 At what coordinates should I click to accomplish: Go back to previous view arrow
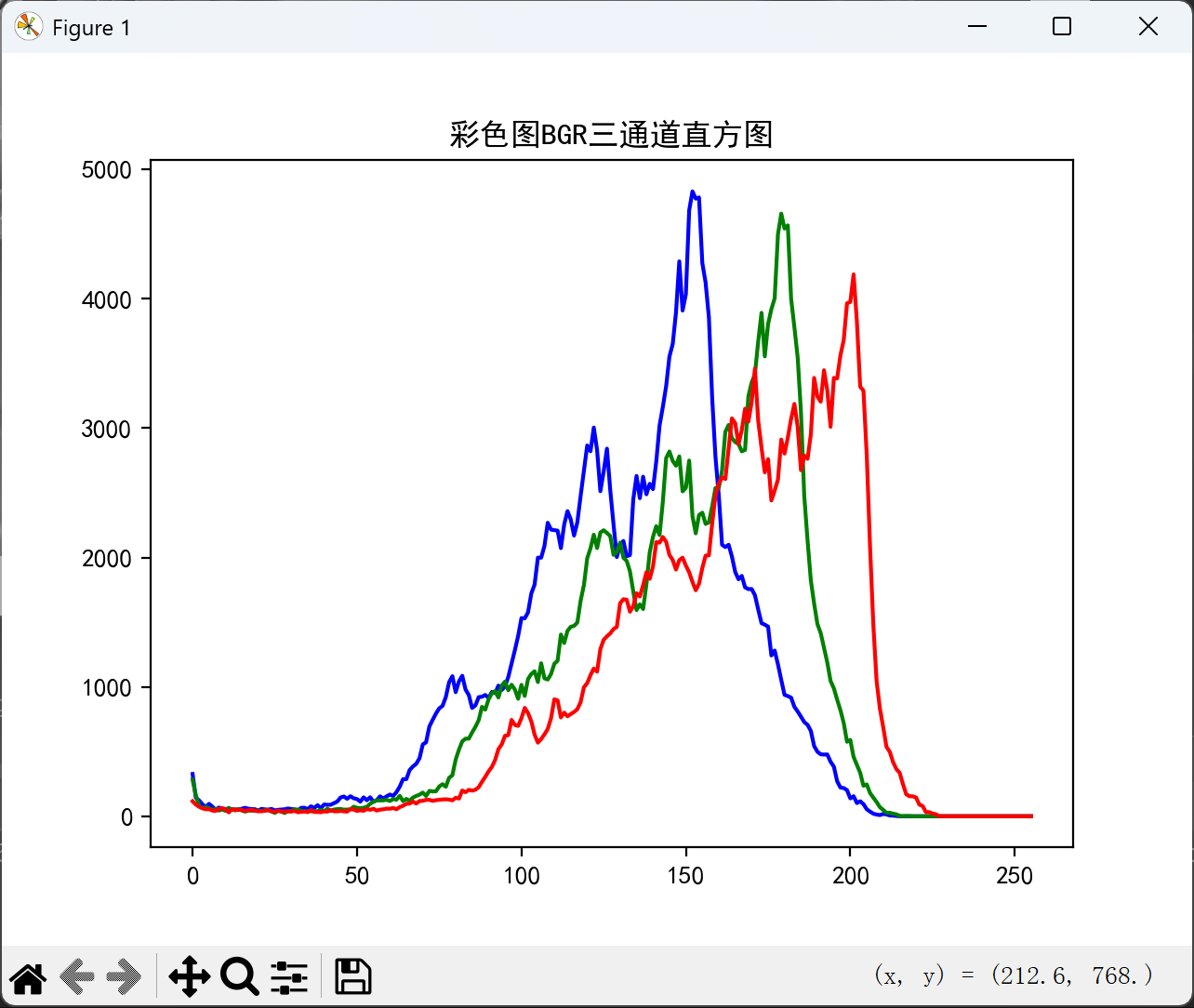(76, 976)
